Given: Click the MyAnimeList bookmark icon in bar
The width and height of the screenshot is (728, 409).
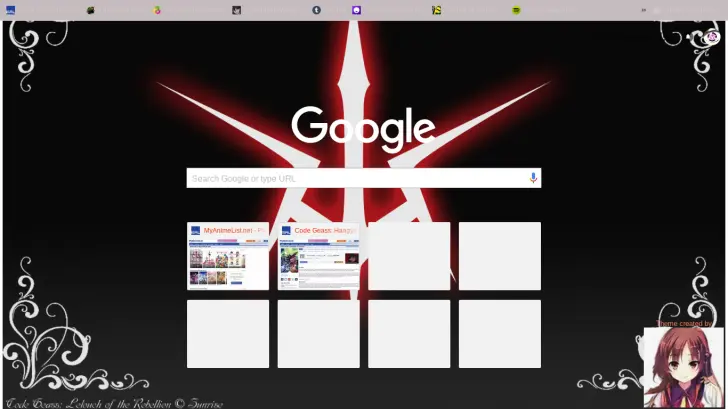Looking at the screenshot, I should [10, 10].
